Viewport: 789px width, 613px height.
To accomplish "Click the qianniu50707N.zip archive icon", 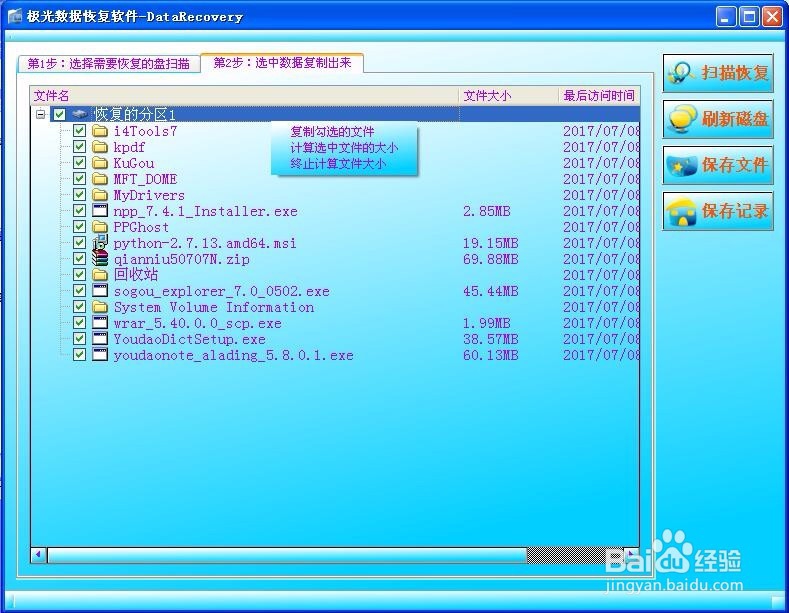I will (x=100, y=259).
